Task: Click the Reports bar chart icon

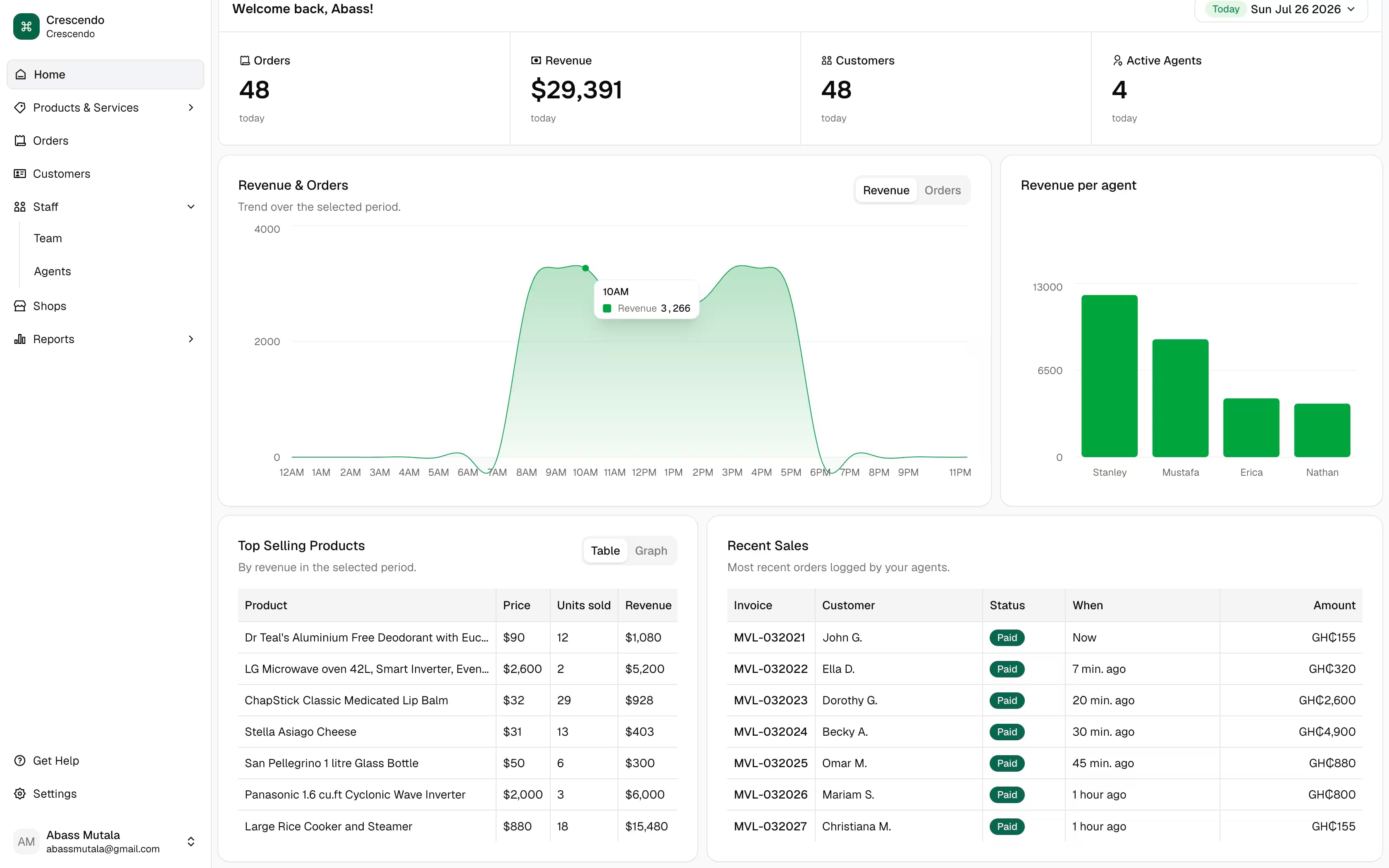Action: pyautogui.click(x=20, y=339)
